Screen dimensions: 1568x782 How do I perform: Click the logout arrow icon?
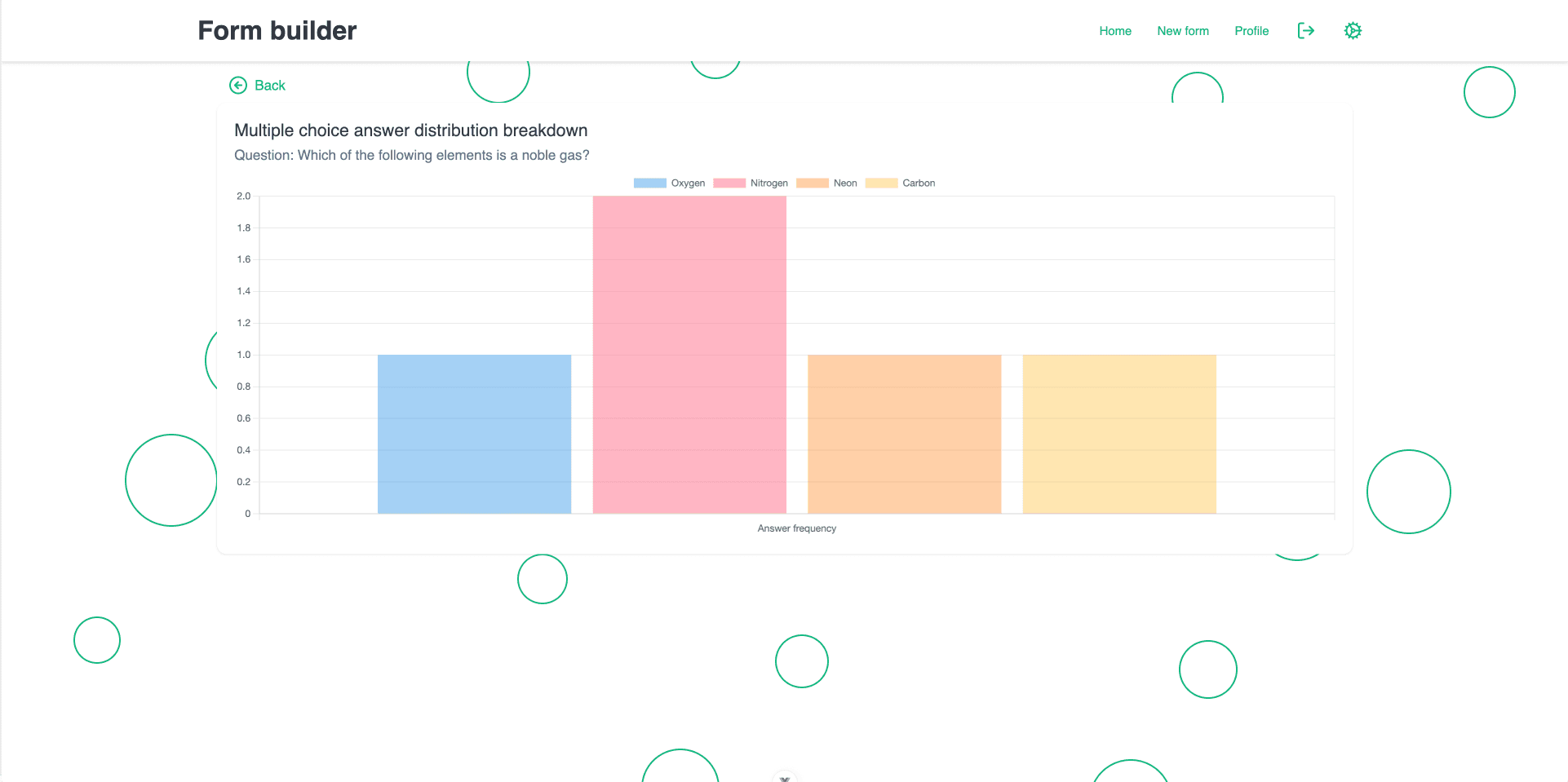pos(1305,31)
